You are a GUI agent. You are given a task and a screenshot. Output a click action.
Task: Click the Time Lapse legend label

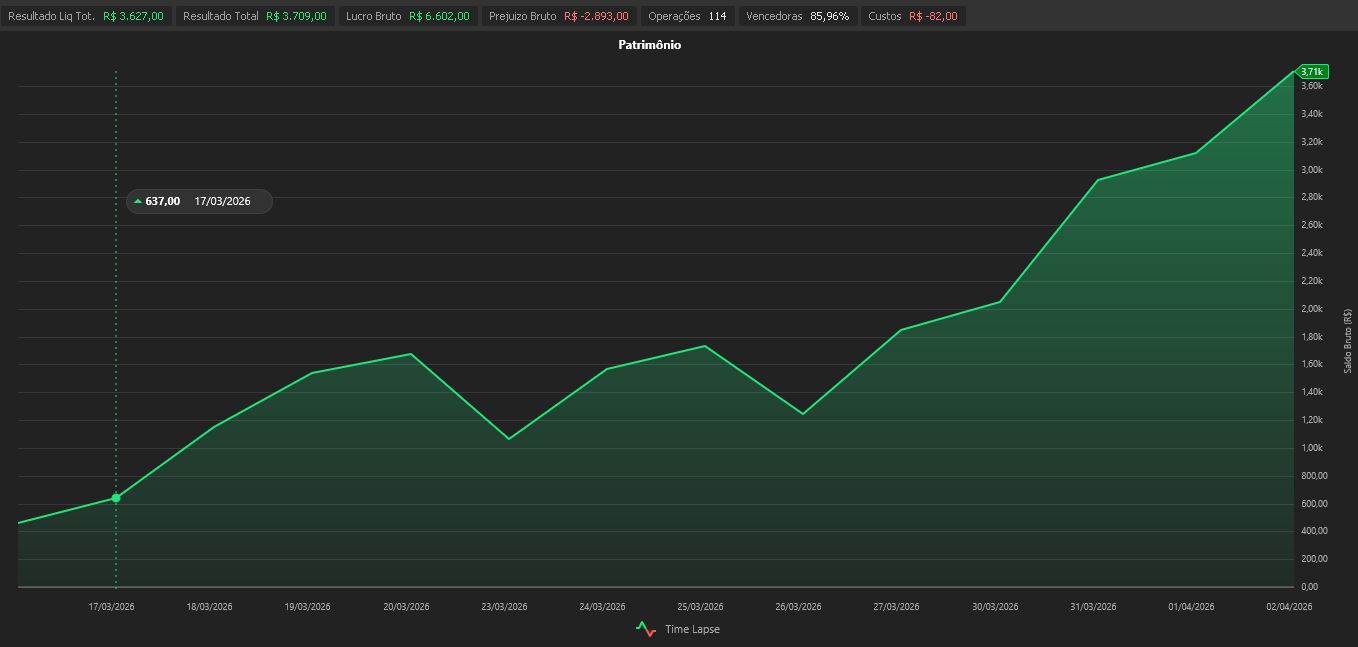point(692,629)
